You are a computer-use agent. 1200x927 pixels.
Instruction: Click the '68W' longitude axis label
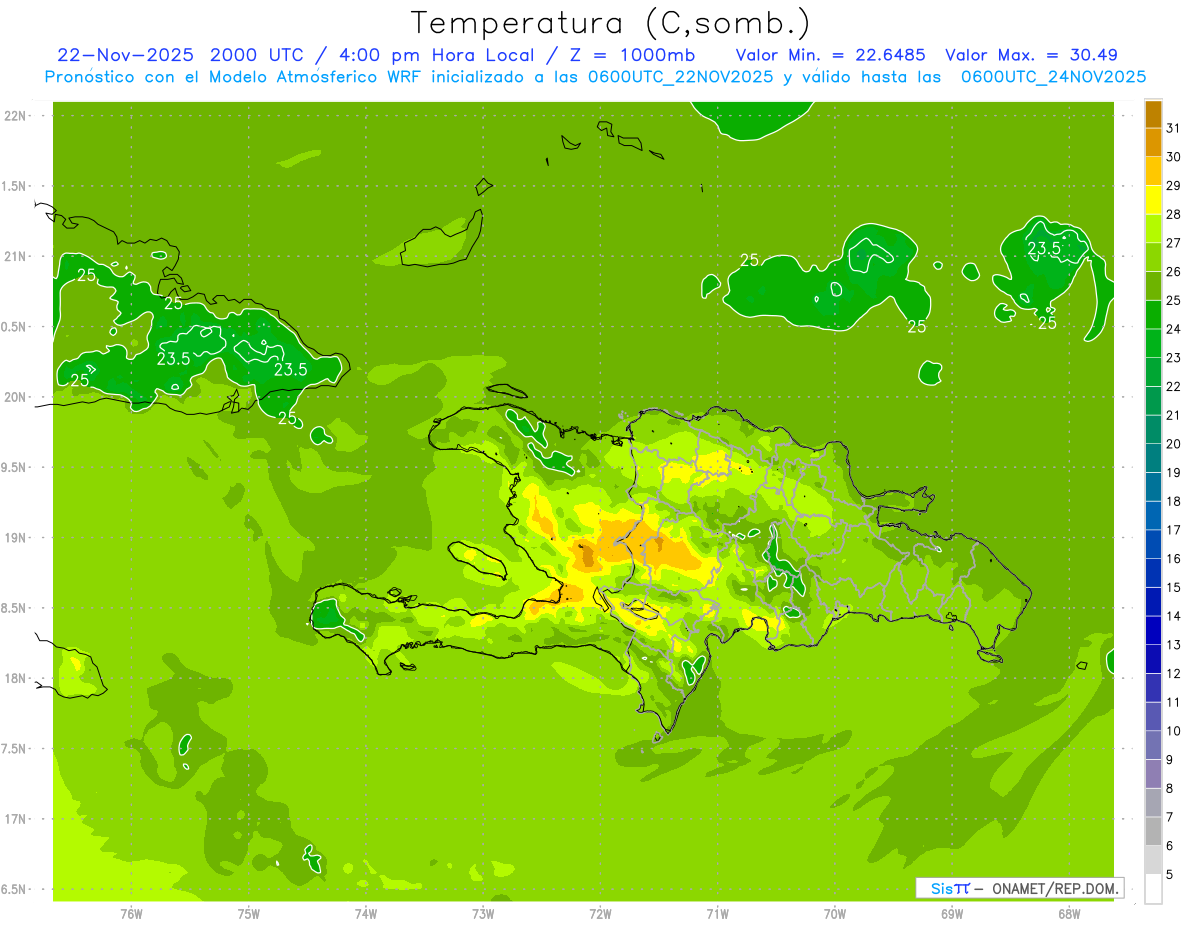pos(1069,913)
